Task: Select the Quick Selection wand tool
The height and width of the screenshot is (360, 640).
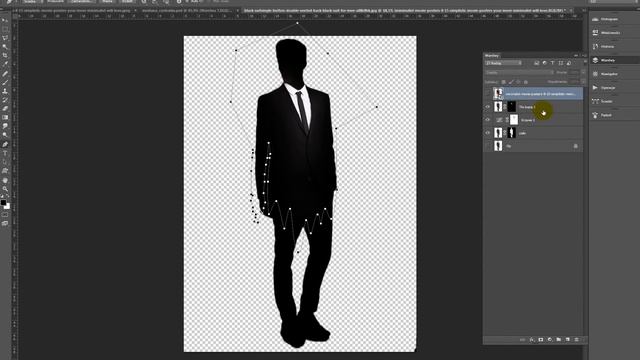Action: [x=5, y=47]
